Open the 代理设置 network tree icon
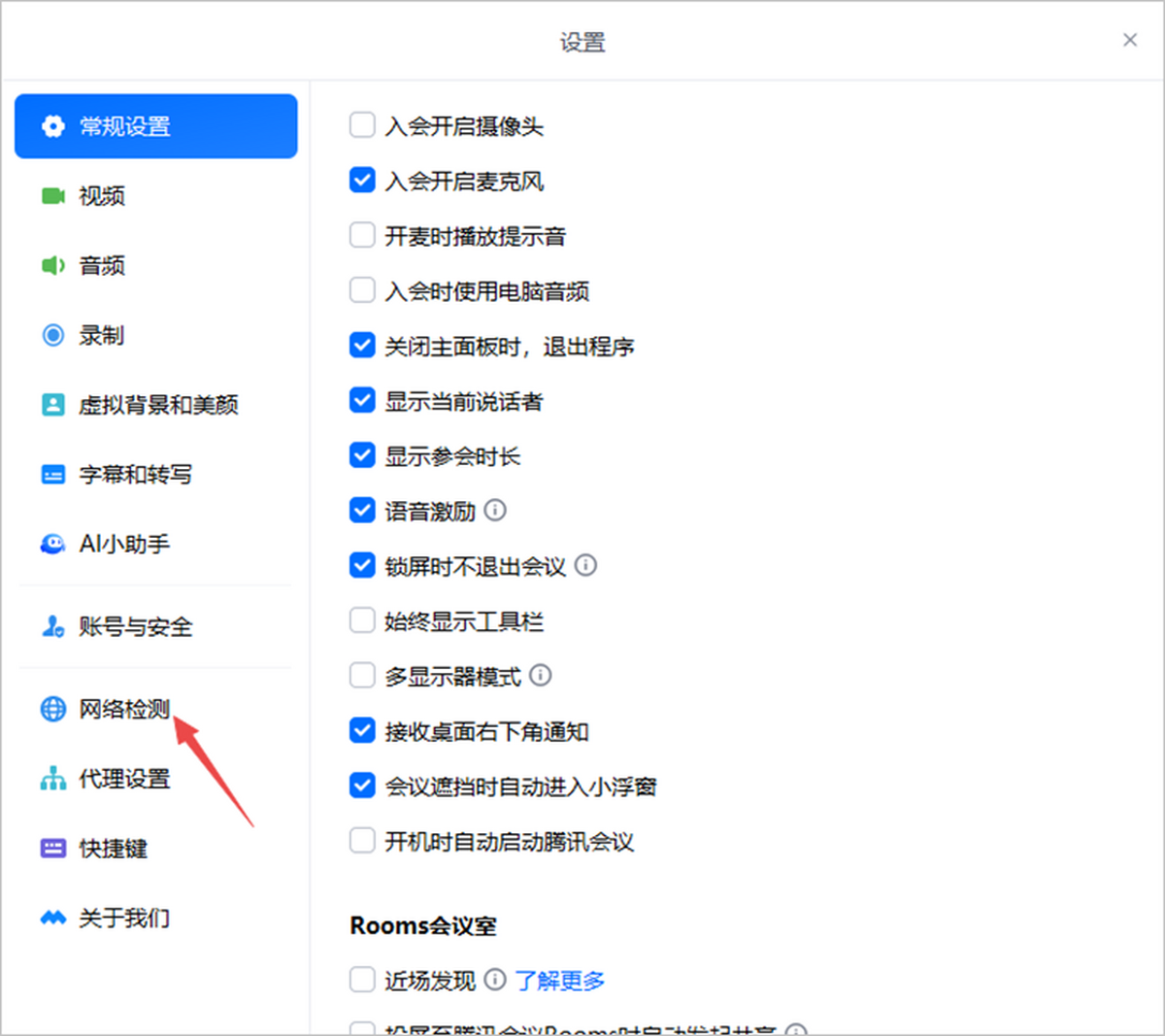 52,779
